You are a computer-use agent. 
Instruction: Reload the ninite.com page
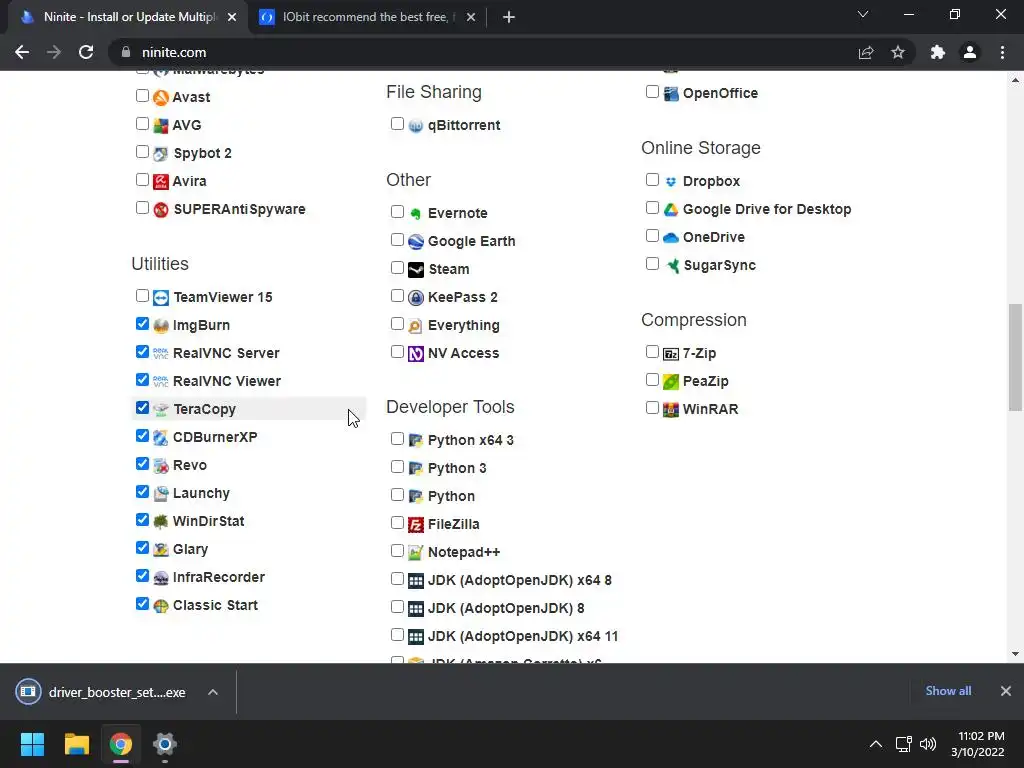tap(86, 52)
